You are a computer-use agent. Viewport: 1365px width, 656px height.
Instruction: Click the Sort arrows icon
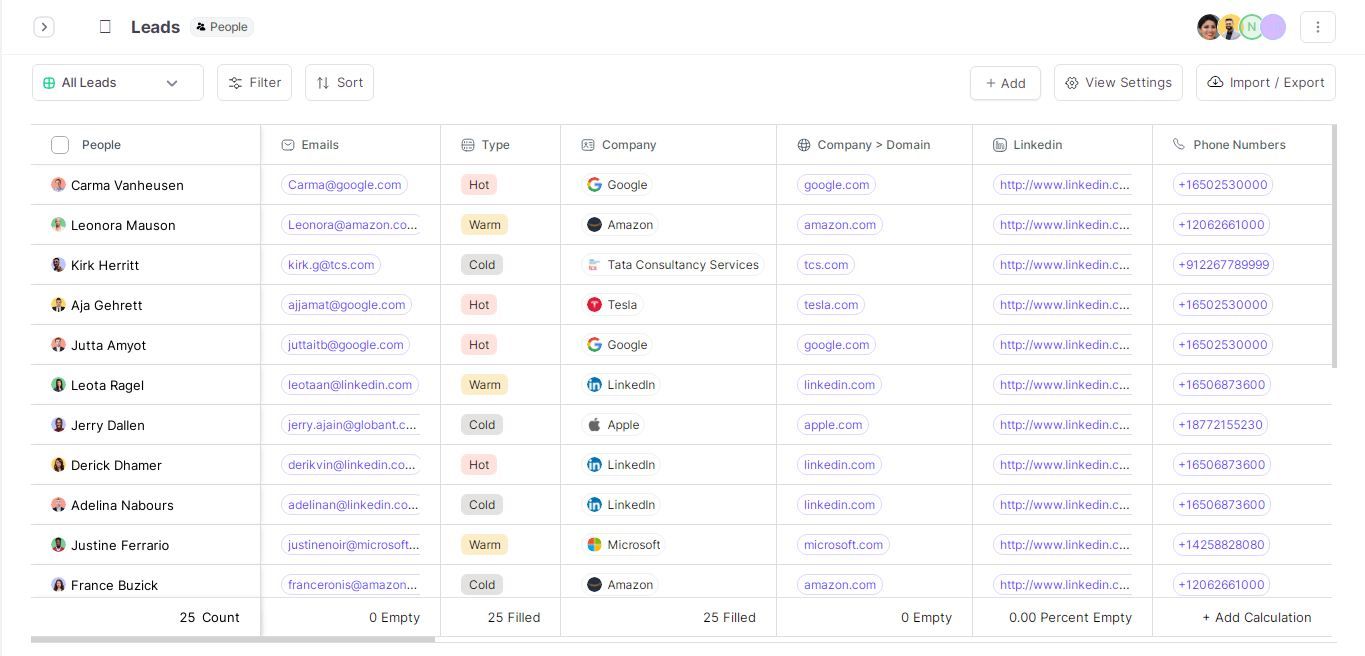pos(324,82)
